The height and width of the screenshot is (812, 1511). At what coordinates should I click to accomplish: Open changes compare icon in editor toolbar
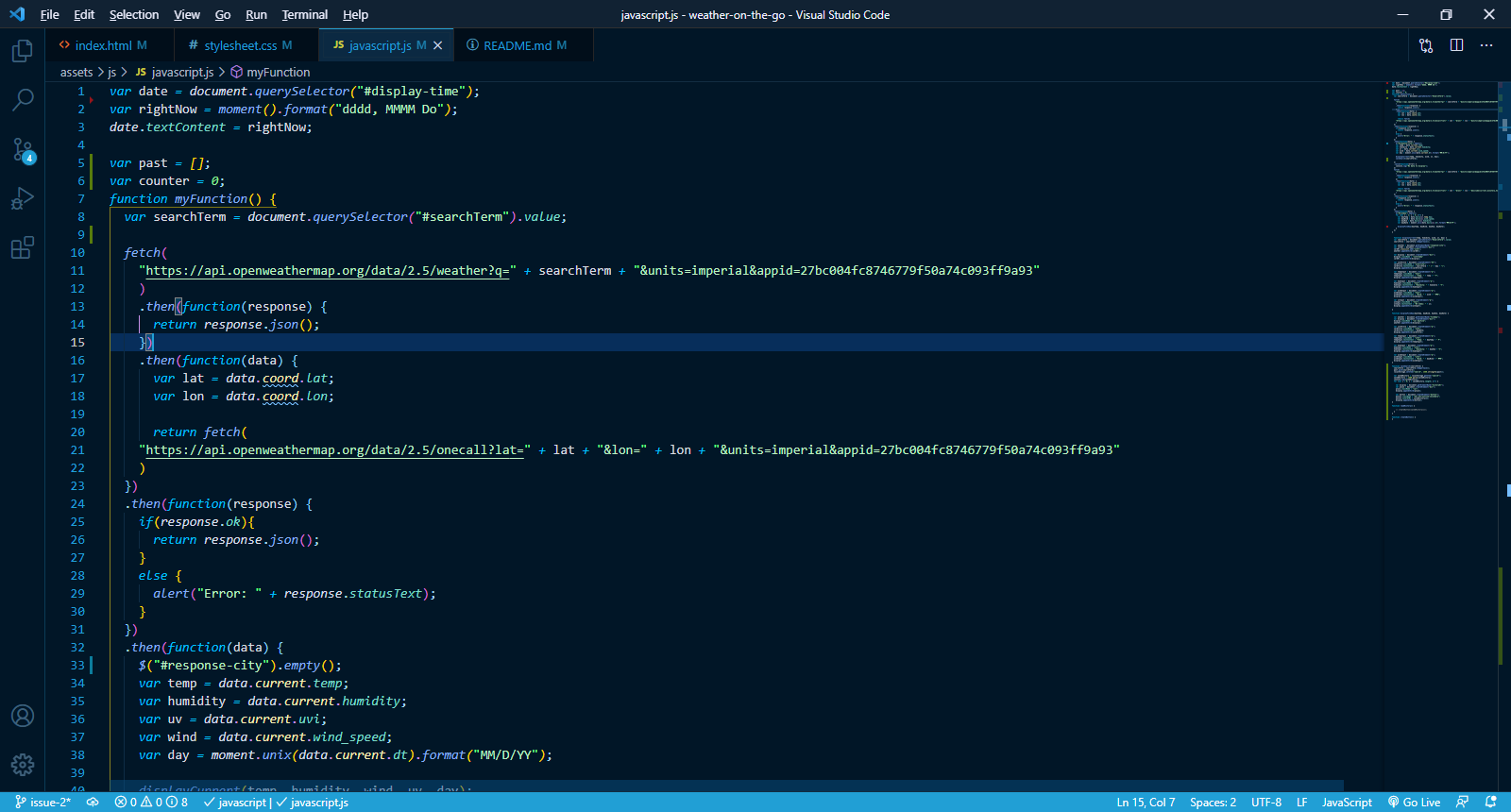point(1426,45)
